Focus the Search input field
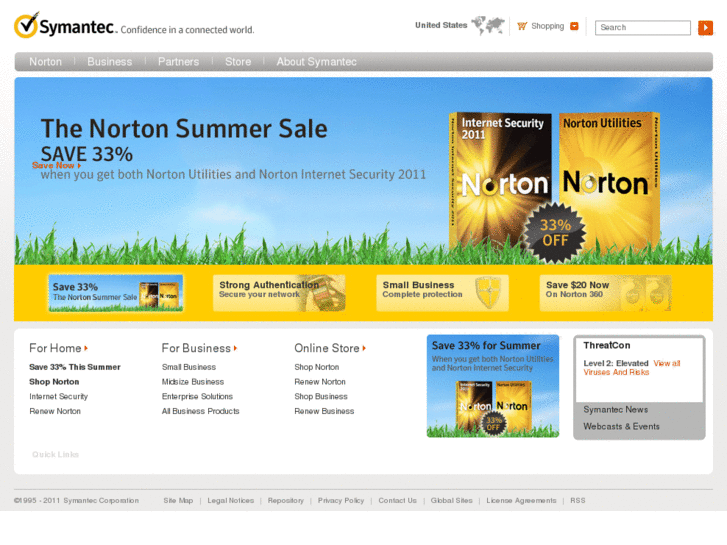The image size is (727, 545). tap(643, 28)
